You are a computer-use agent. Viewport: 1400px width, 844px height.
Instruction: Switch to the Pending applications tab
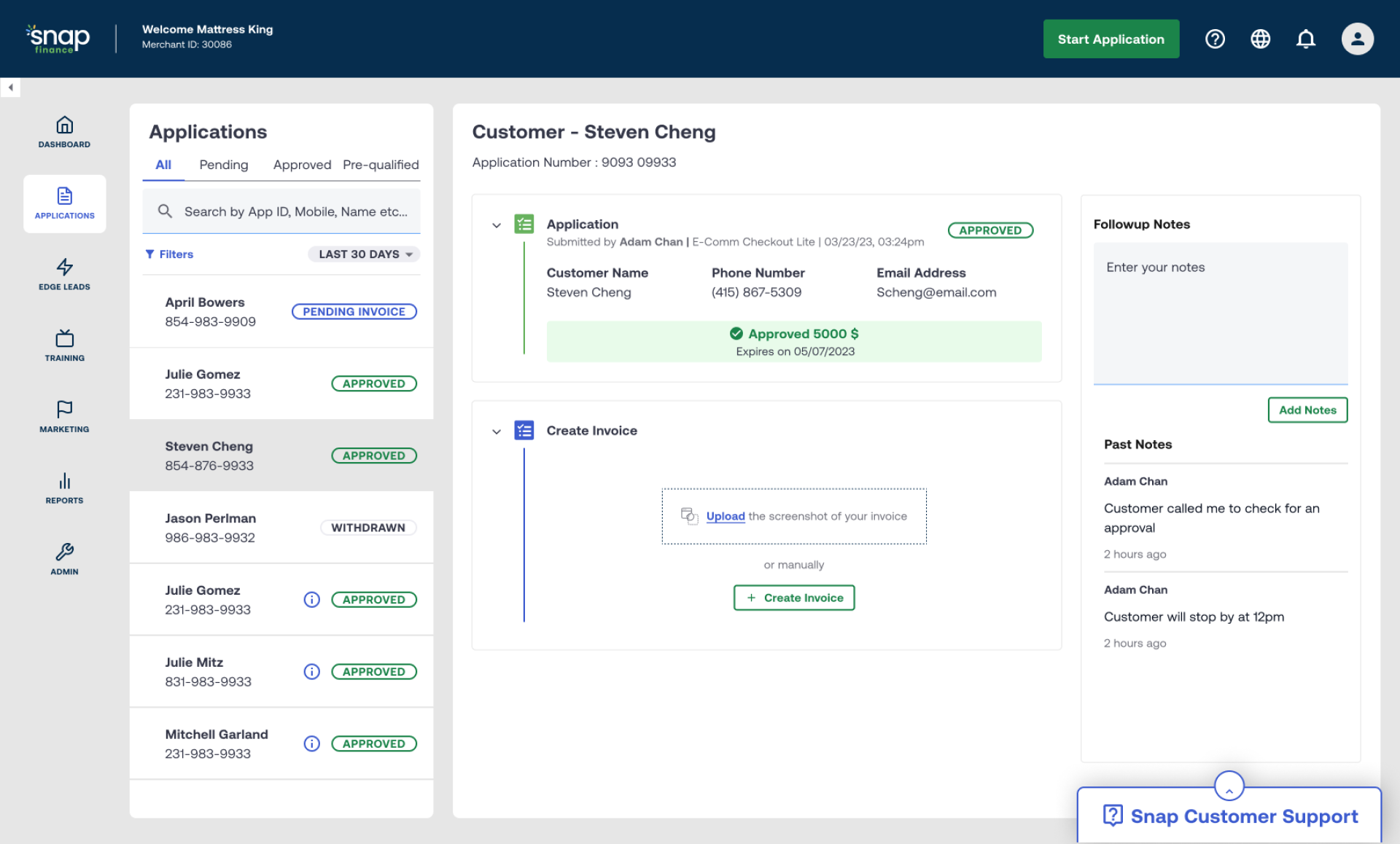(223, 165)
